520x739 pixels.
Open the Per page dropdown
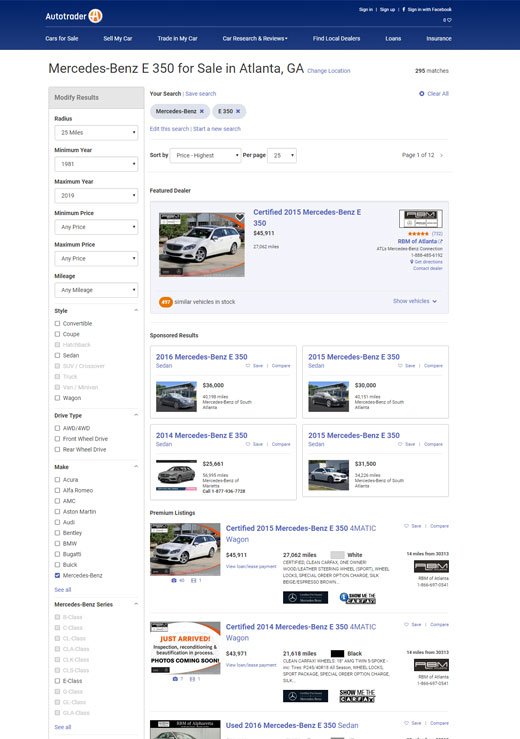(282, 156)
